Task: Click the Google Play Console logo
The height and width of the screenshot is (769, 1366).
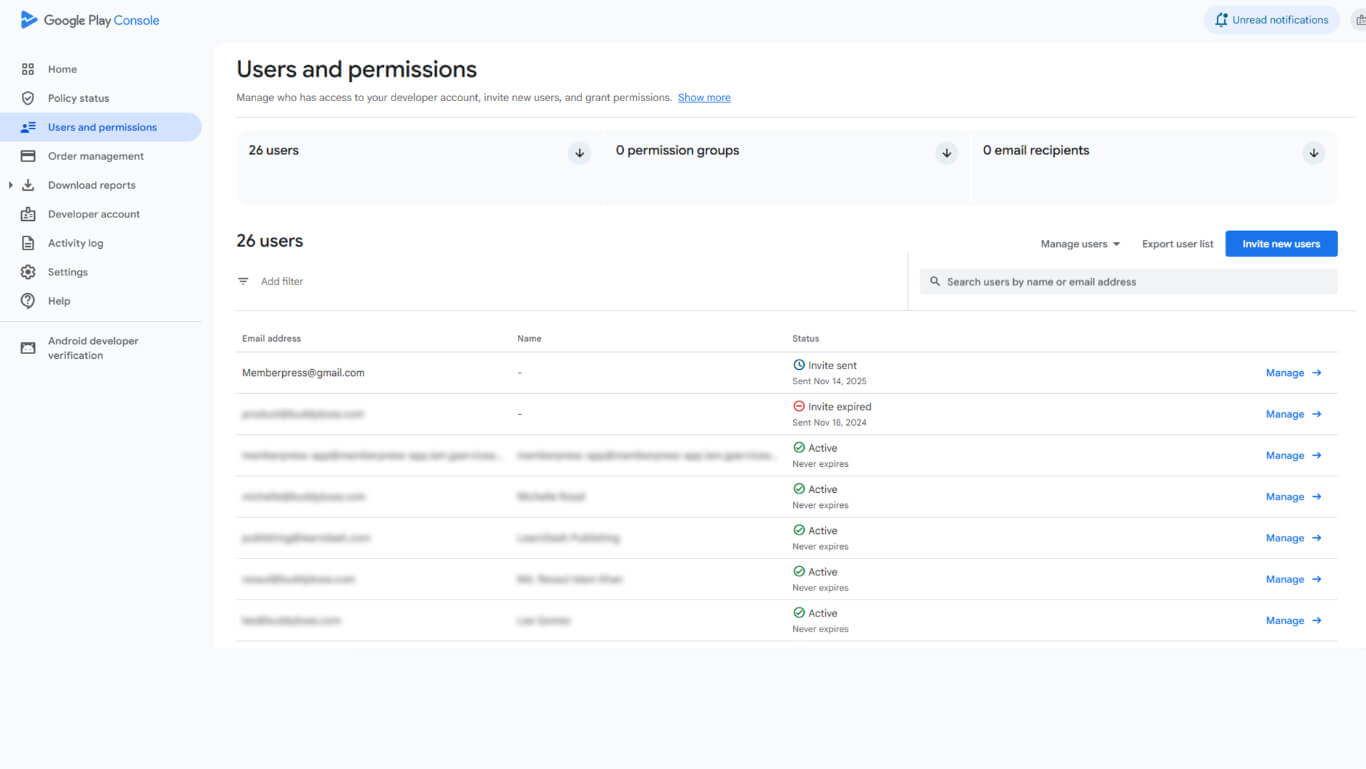Action: coord(90,19)
